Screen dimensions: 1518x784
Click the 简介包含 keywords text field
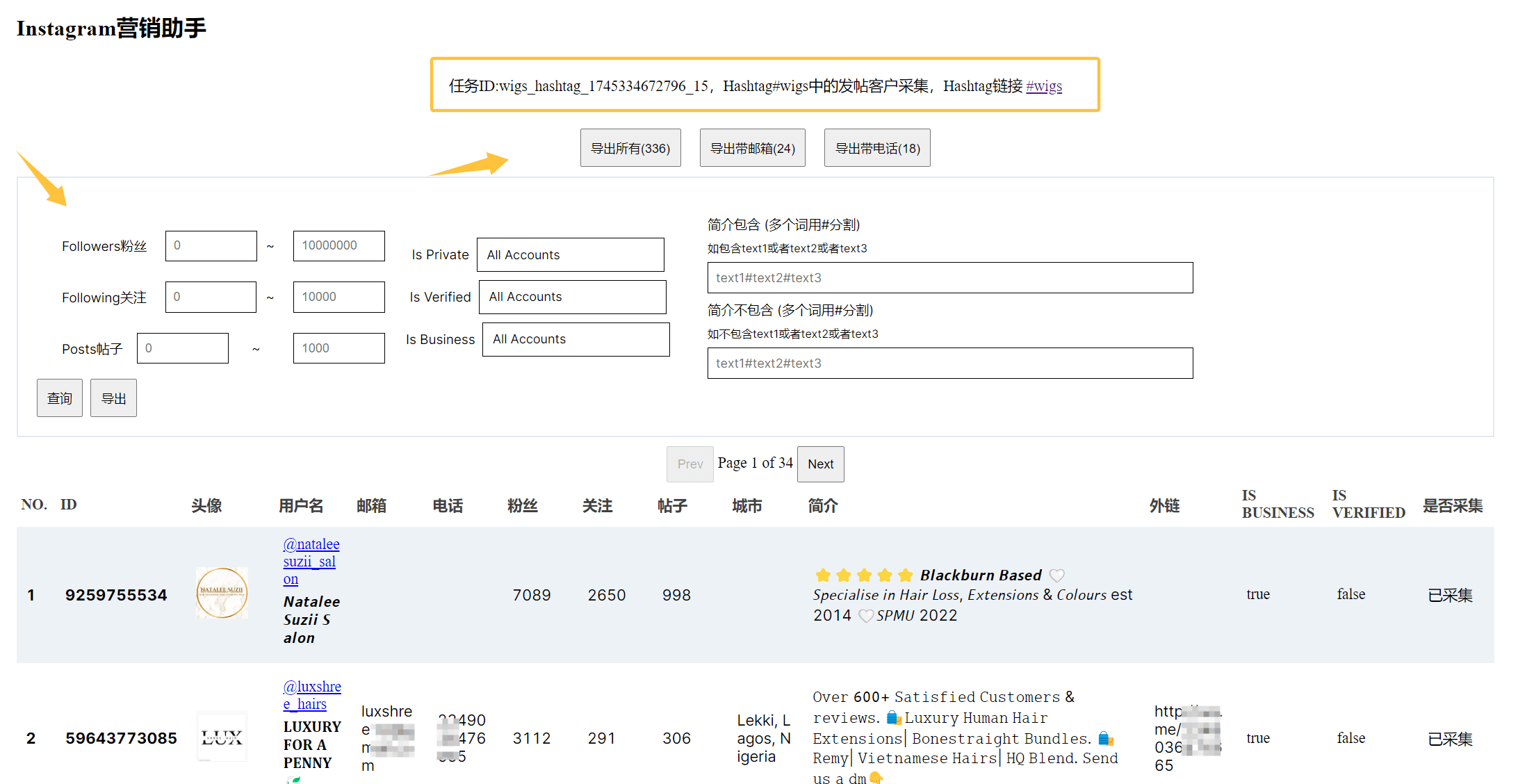pos(949,278)
